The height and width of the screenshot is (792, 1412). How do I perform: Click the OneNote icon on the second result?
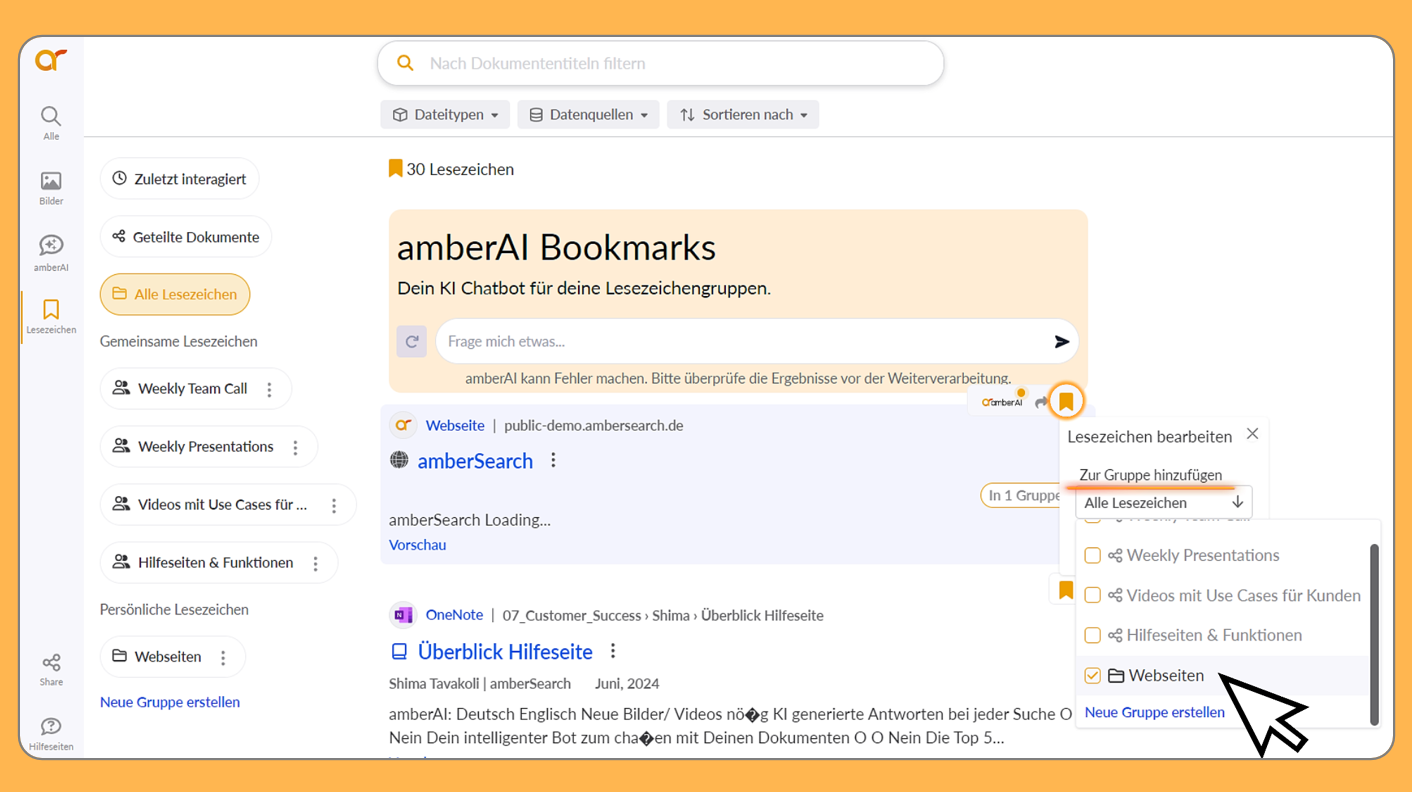[x=403, y=614]
